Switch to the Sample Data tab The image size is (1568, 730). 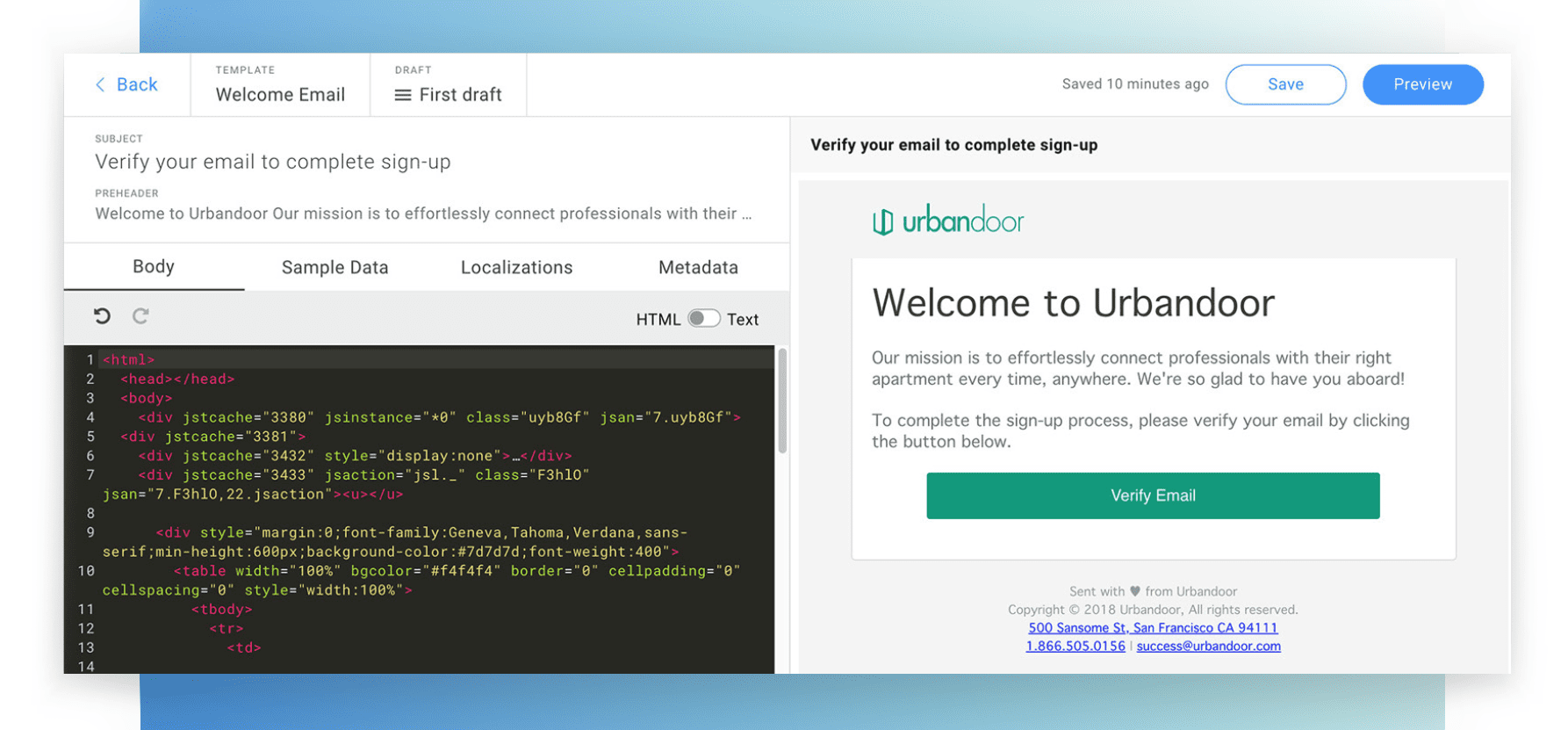click(x=334, y=267)
